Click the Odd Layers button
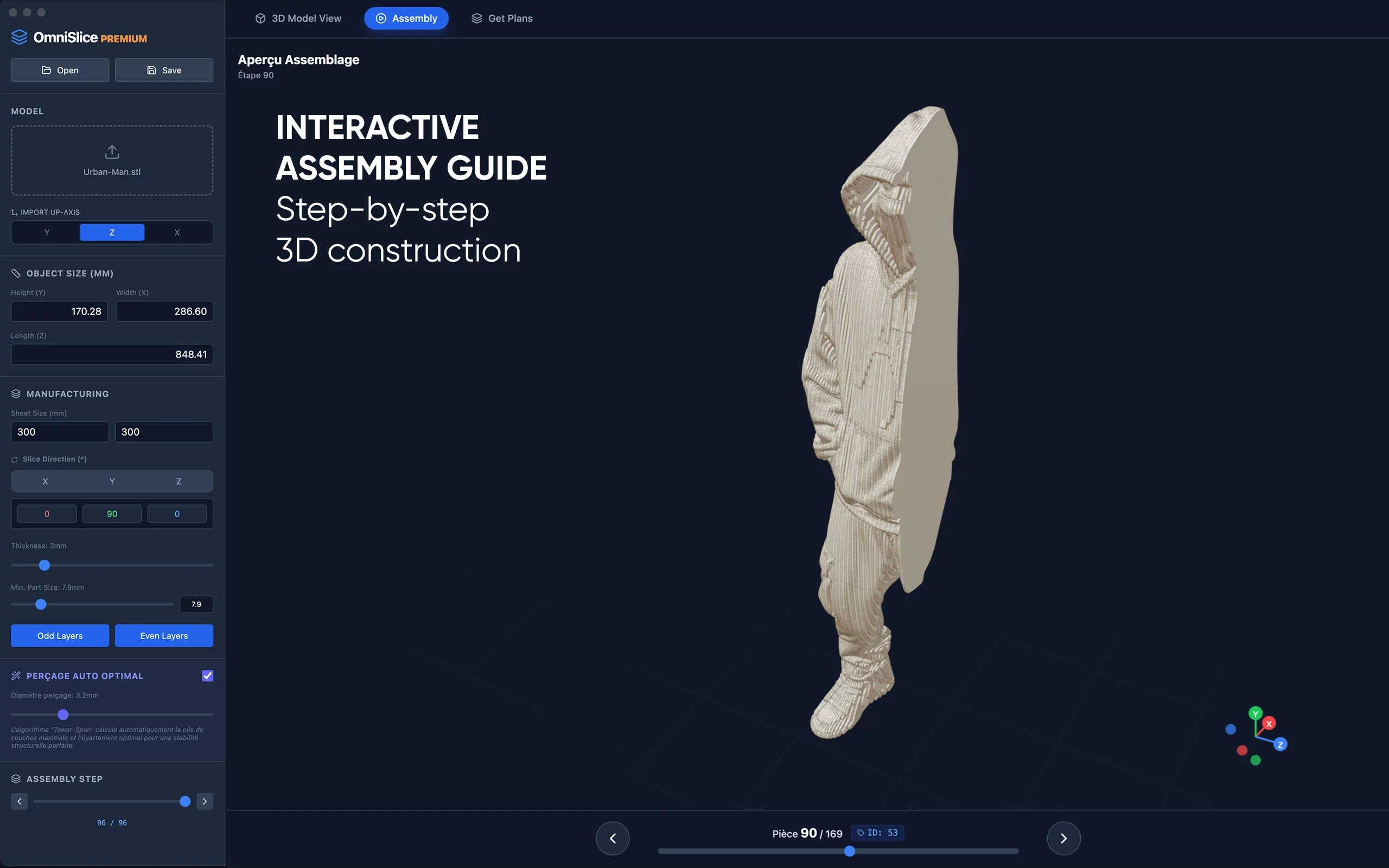This screenshot has height=868, width=1389. pyautogui.click(x=60, y=635)
